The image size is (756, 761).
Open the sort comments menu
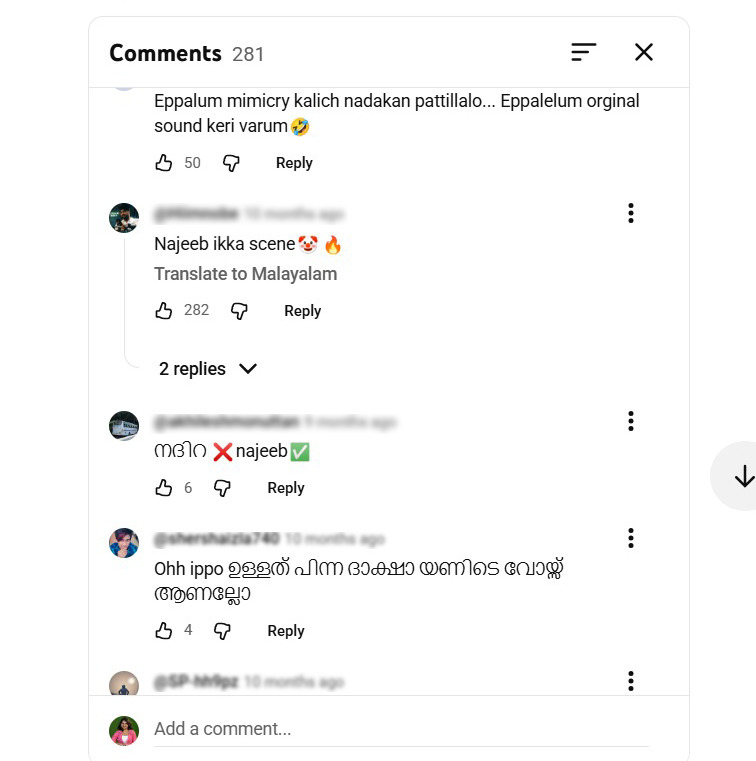(584, 52)
